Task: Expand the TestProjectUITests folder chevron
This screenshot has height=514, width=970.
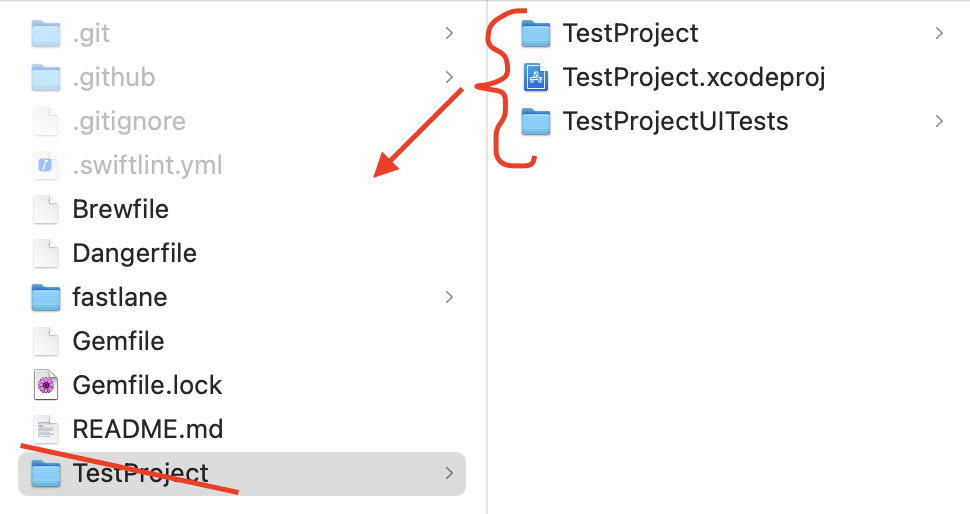Action: 939,122
